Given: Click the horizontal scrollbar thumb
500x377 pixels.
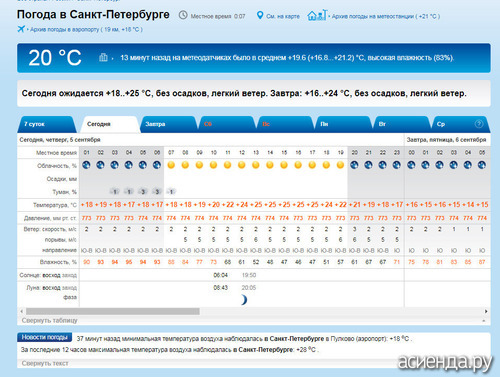Looking at the screenshot, I should (x=113, y=311).
